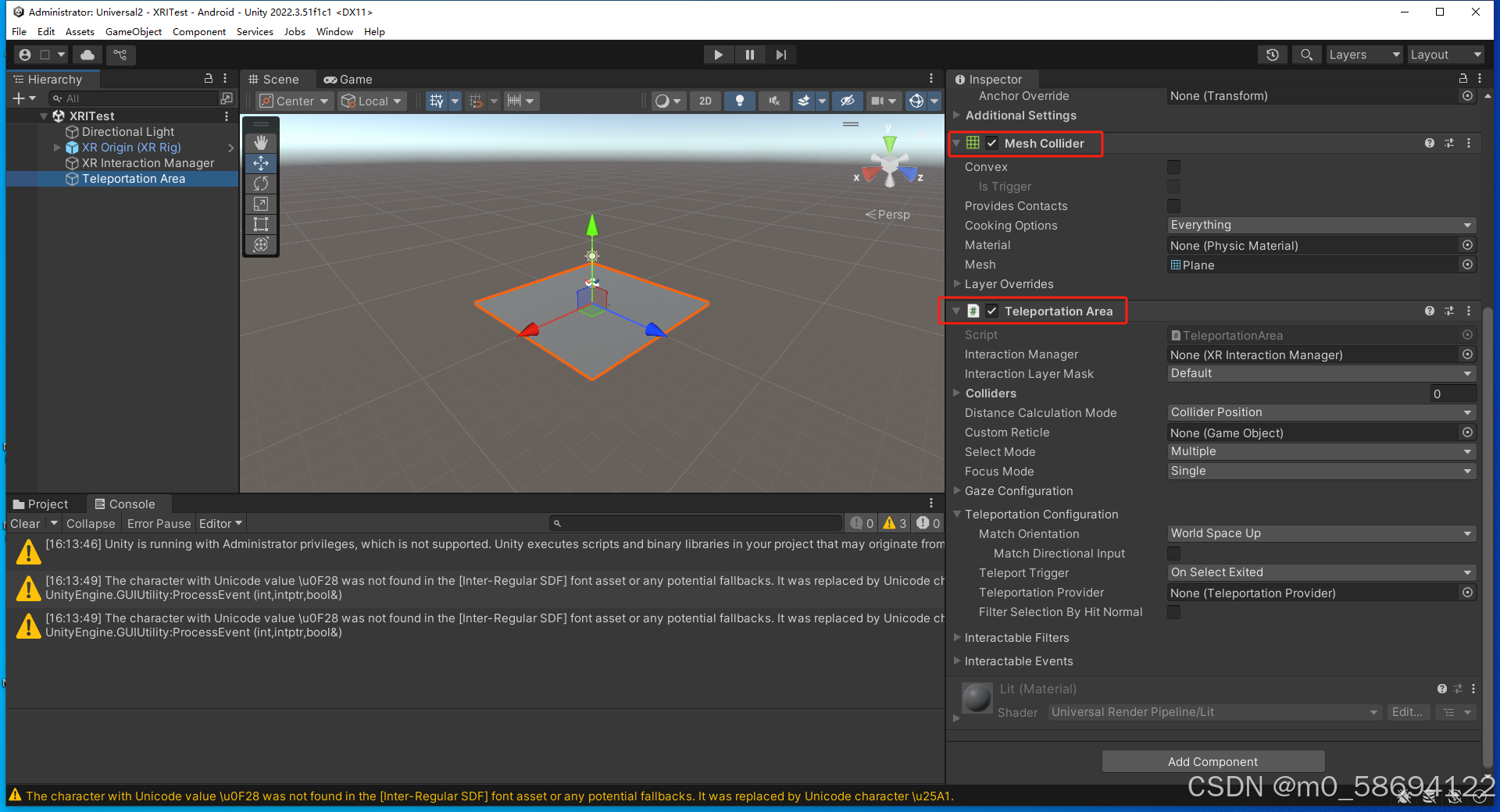Open the editor search magnifier
Viewport: 1500px width, 812px height.
tap(1306, 55)
